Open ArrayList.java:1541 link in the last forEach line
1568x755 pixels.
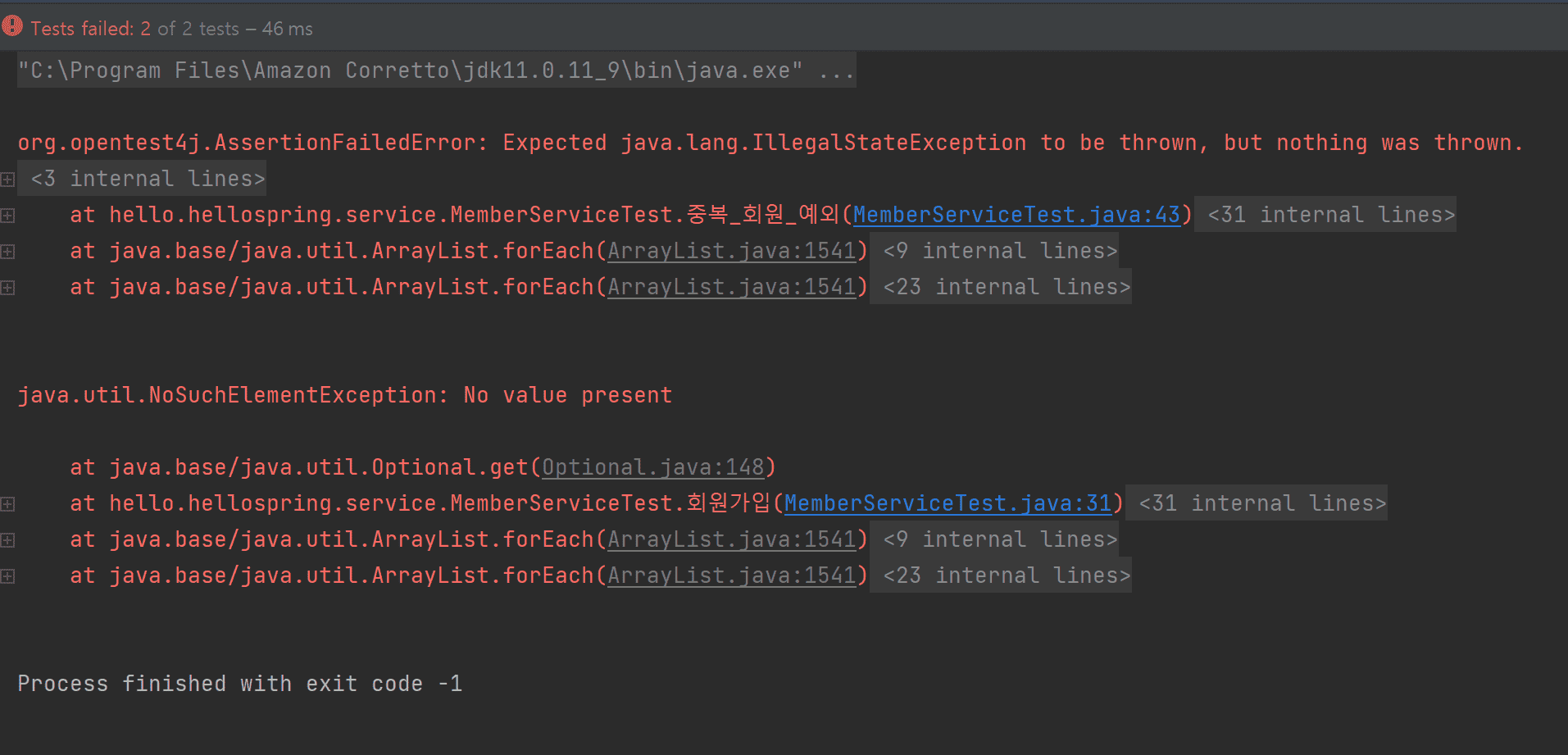(x=732, y=575)
